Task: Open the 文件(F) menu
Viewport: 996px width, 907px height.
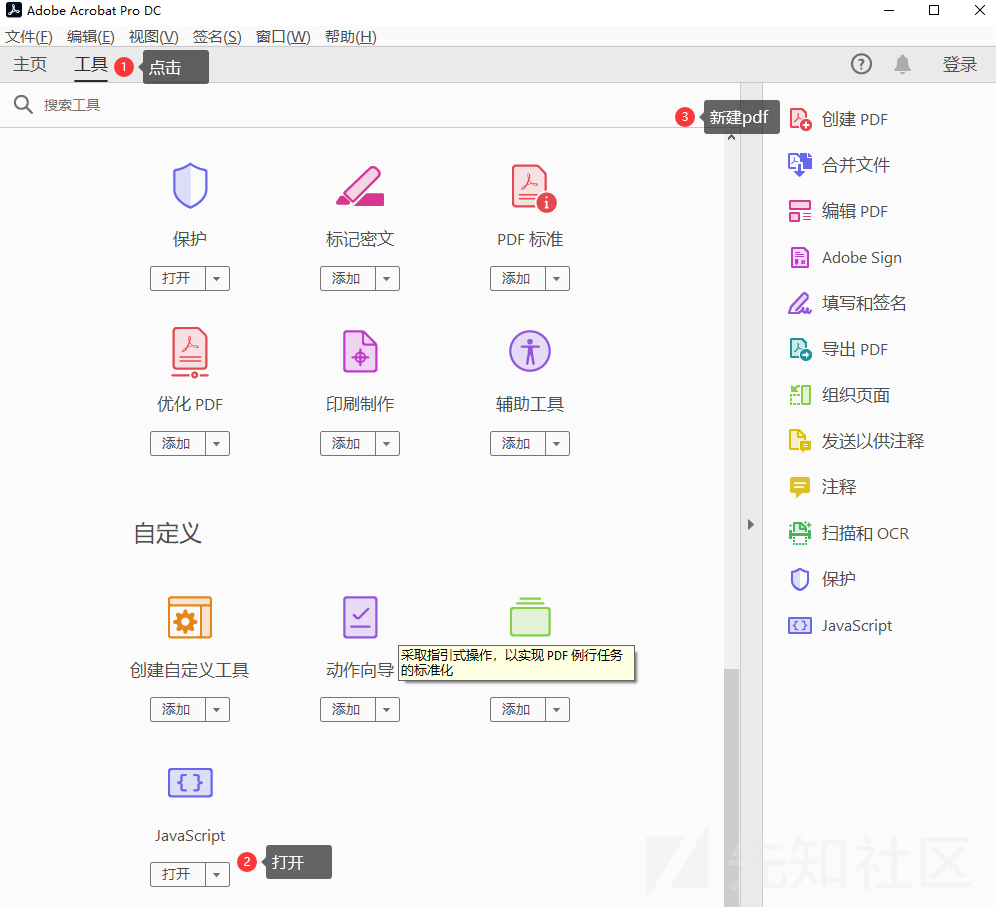Action: 29,37
